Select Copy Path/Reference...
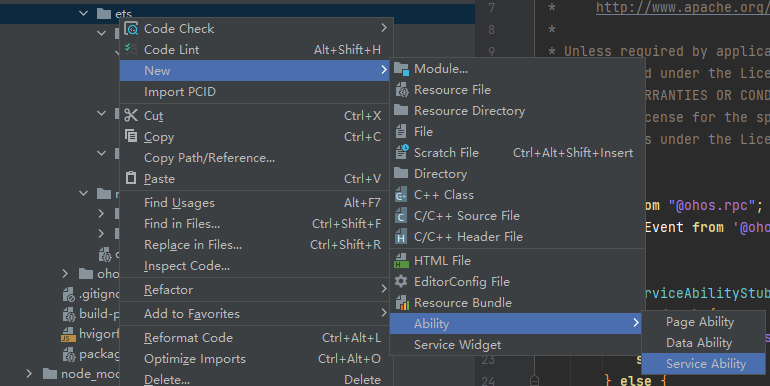The height and width of the screenshot is (386, 770). [x=255, y=158]
